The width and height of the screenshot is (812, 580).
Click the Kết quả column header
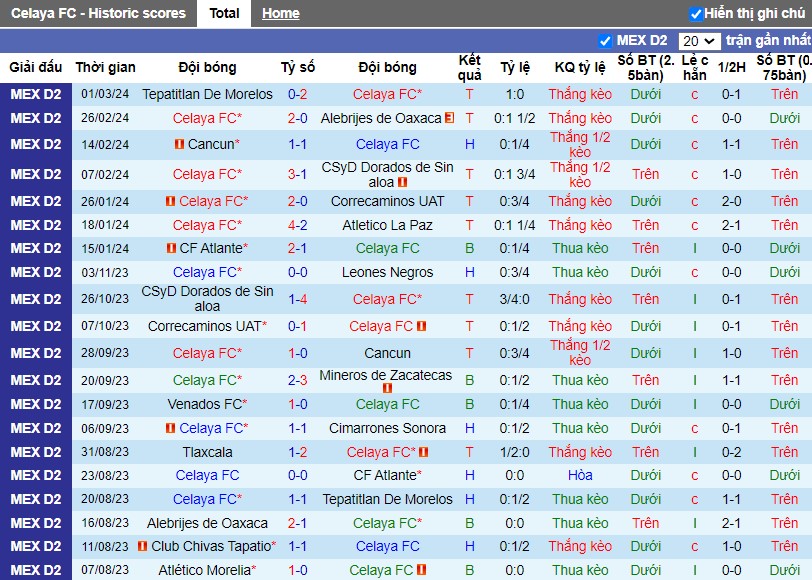click(x=470, y=67)
